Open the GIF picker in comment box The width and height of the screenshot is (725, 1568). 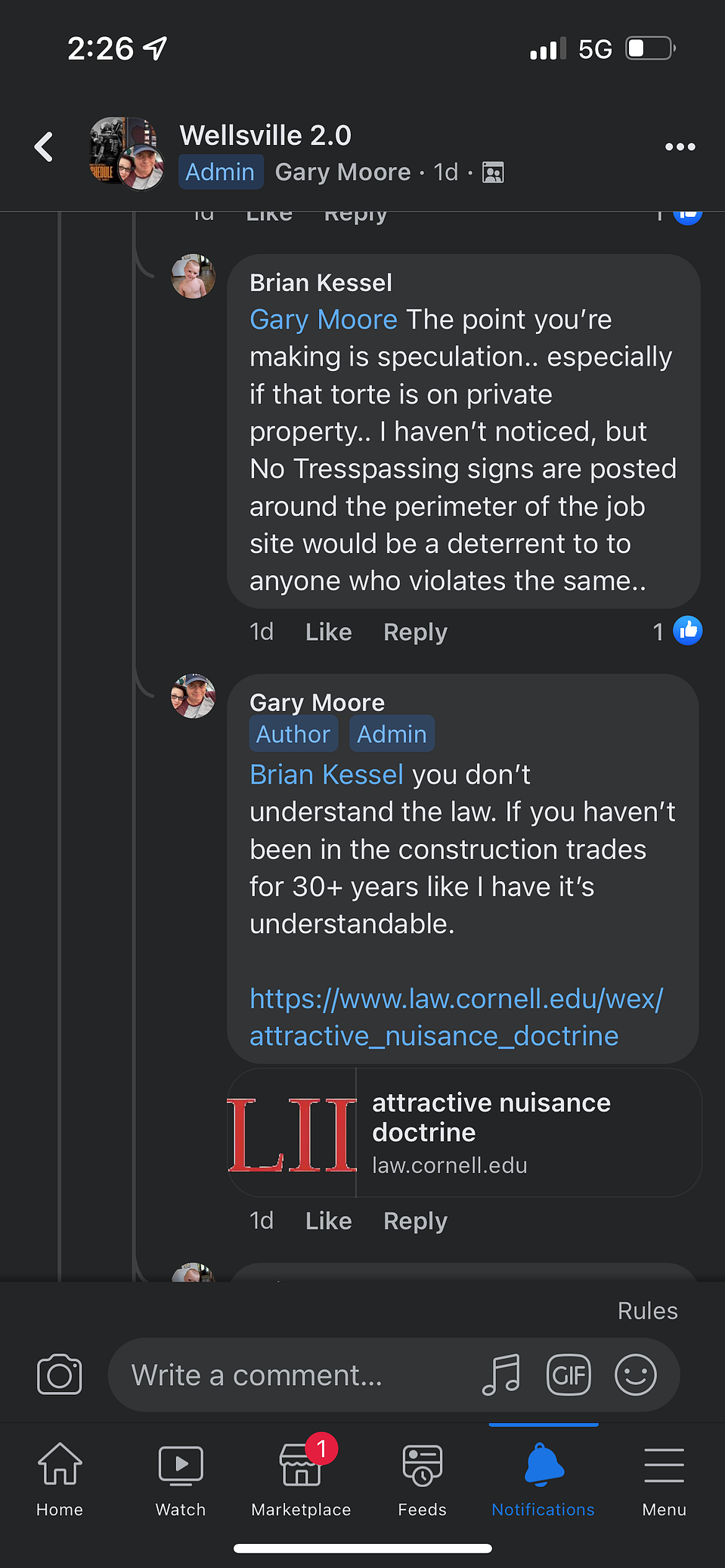(x=569, y=1375)
